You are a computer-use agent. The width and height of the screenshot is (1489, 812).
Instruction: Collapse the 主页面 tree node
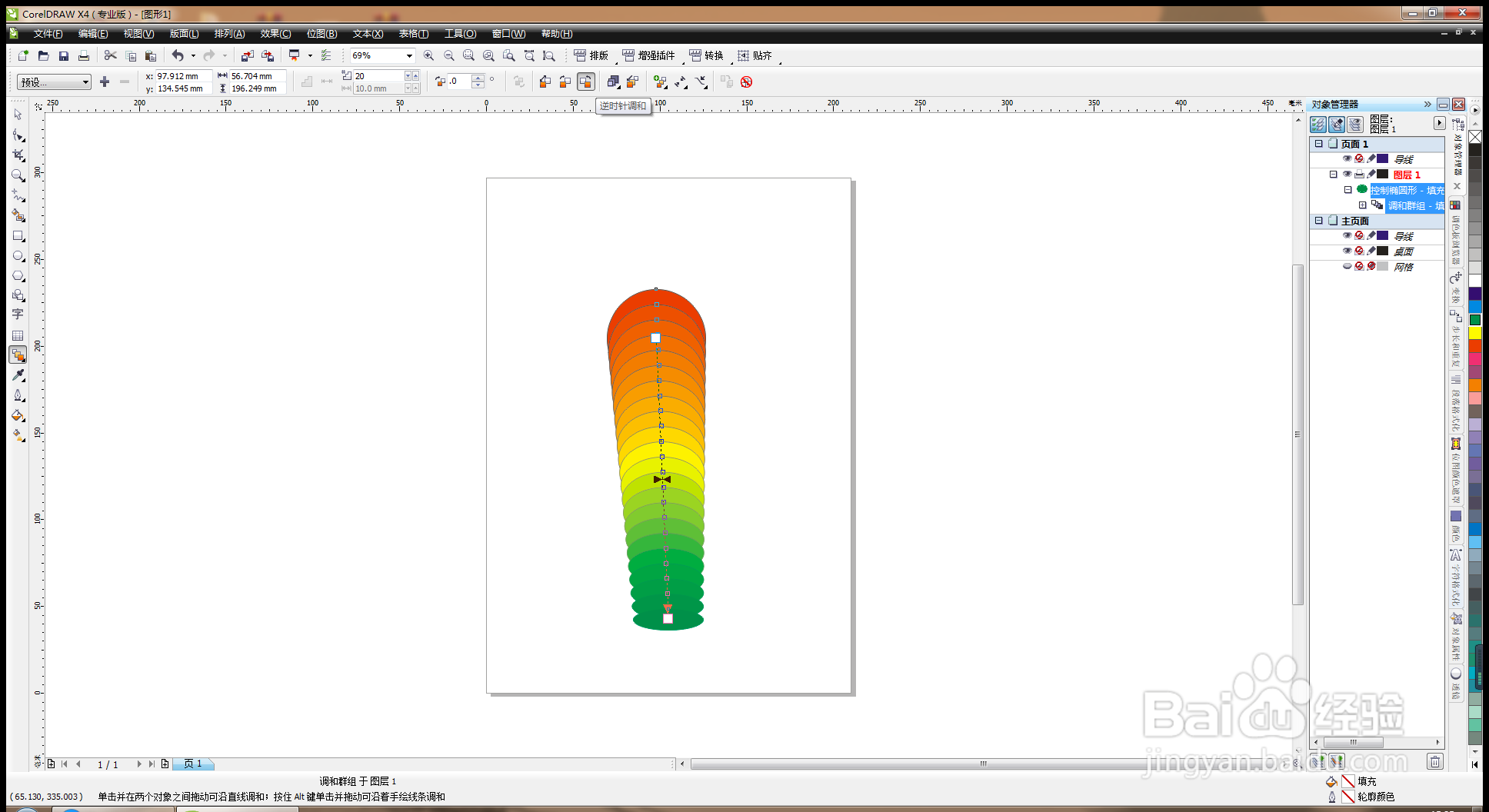[x=1319, y=221]
